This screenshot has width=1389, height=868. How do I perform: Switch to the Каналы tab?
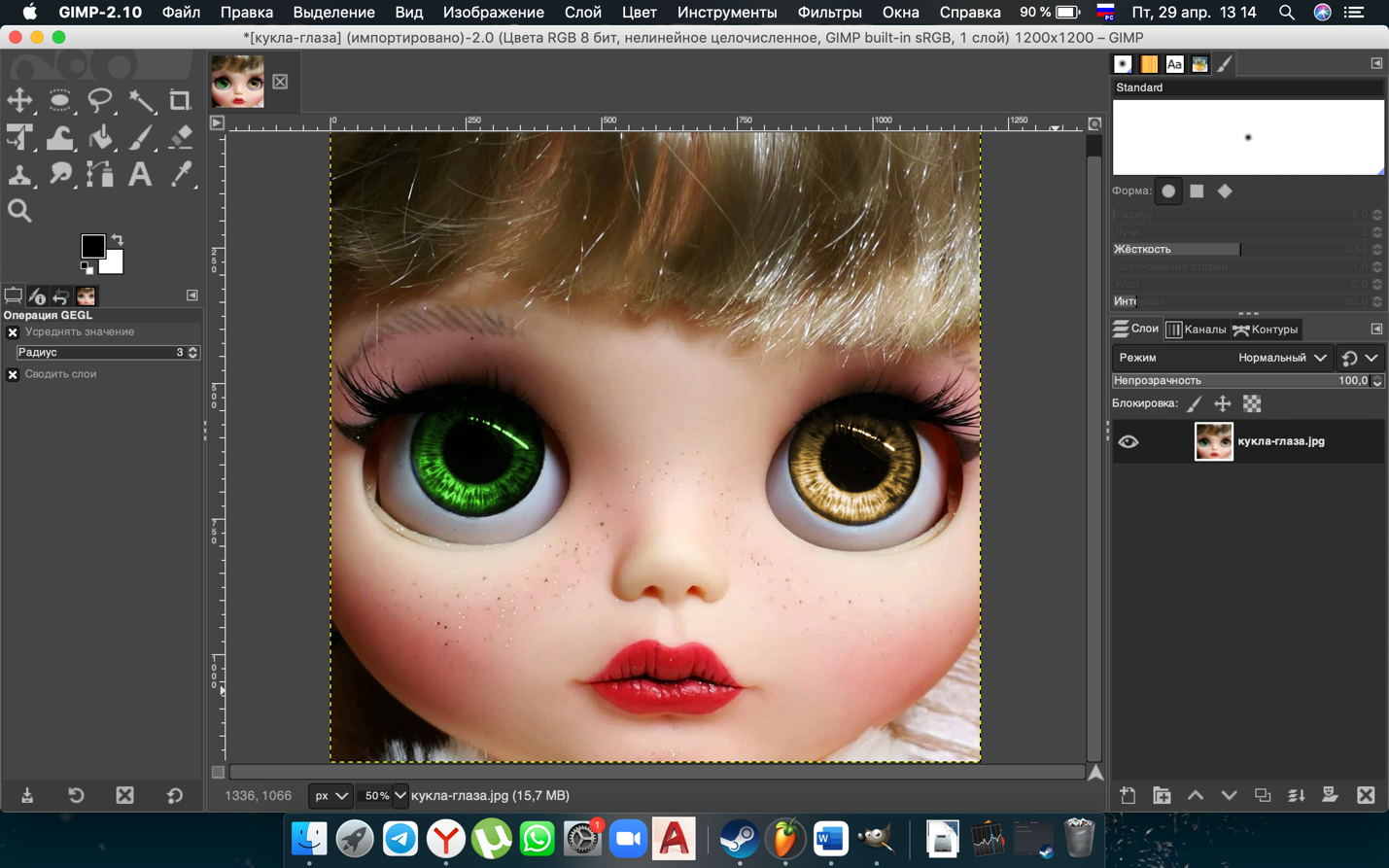pos(1197,330)
